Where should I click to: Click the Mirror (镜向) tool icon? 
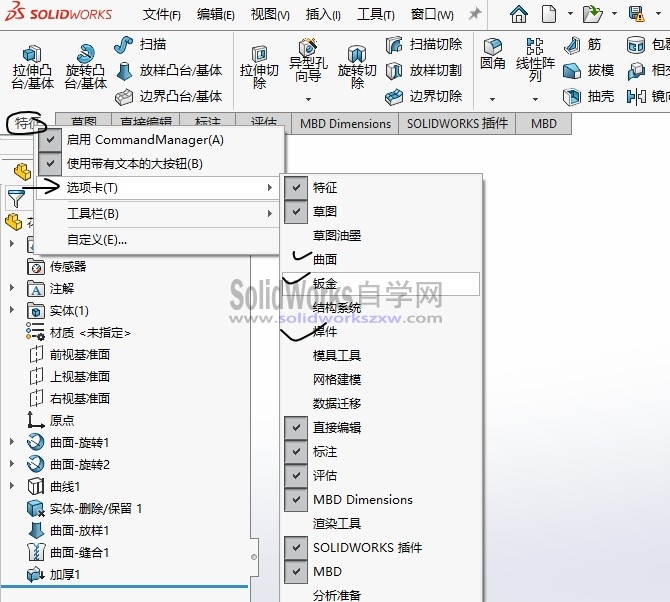click(636, 97)
